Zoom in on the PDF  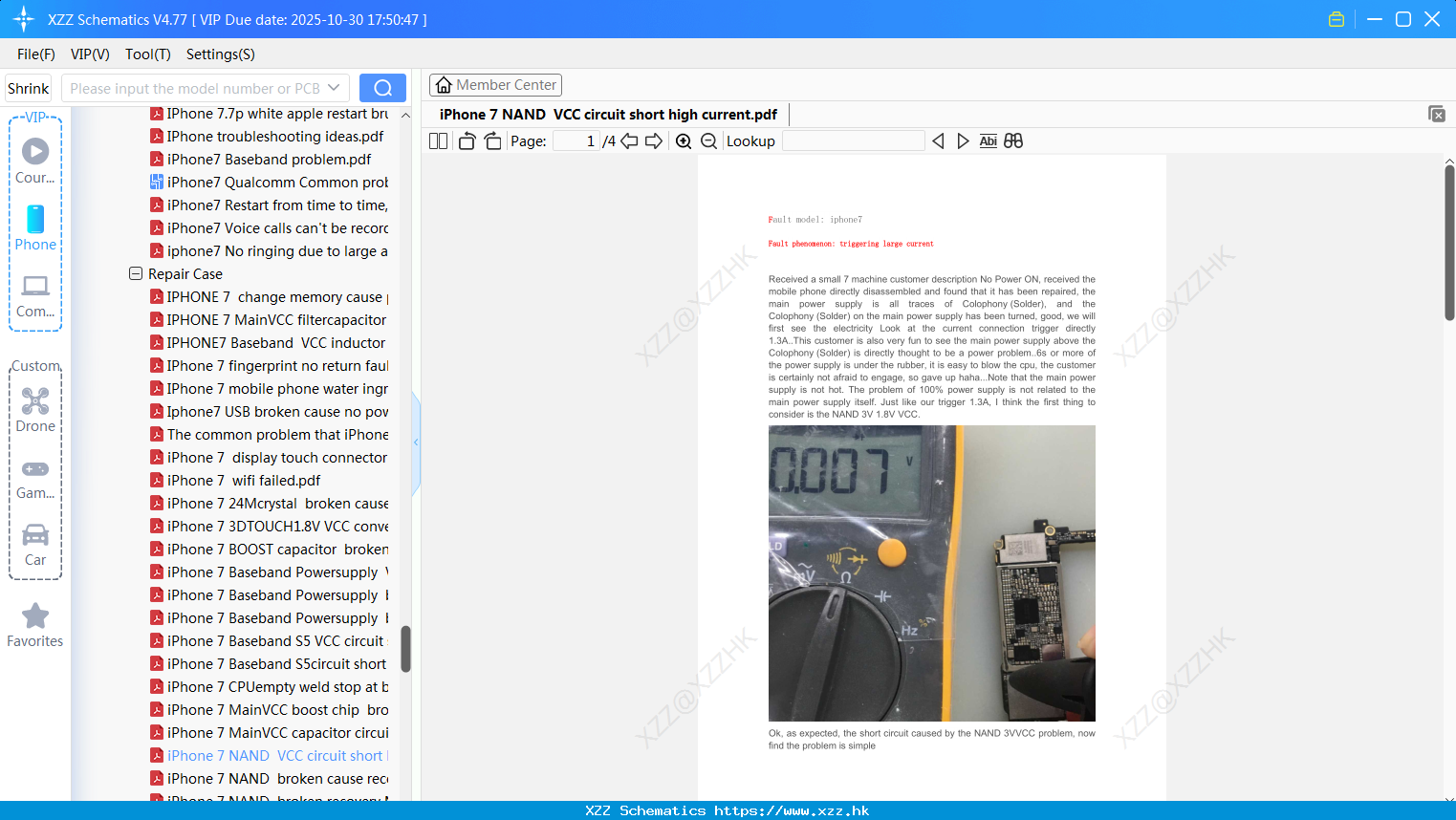[684, 141]
